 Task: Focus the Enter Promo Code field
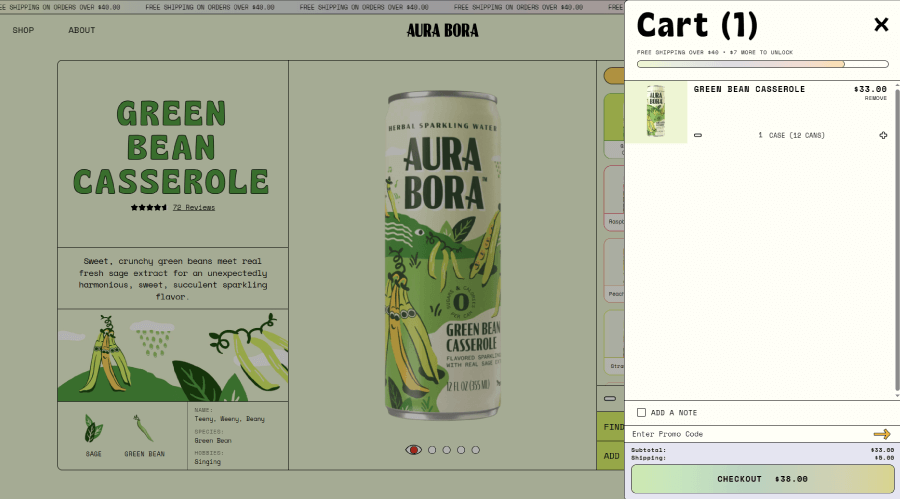(746, 434)
